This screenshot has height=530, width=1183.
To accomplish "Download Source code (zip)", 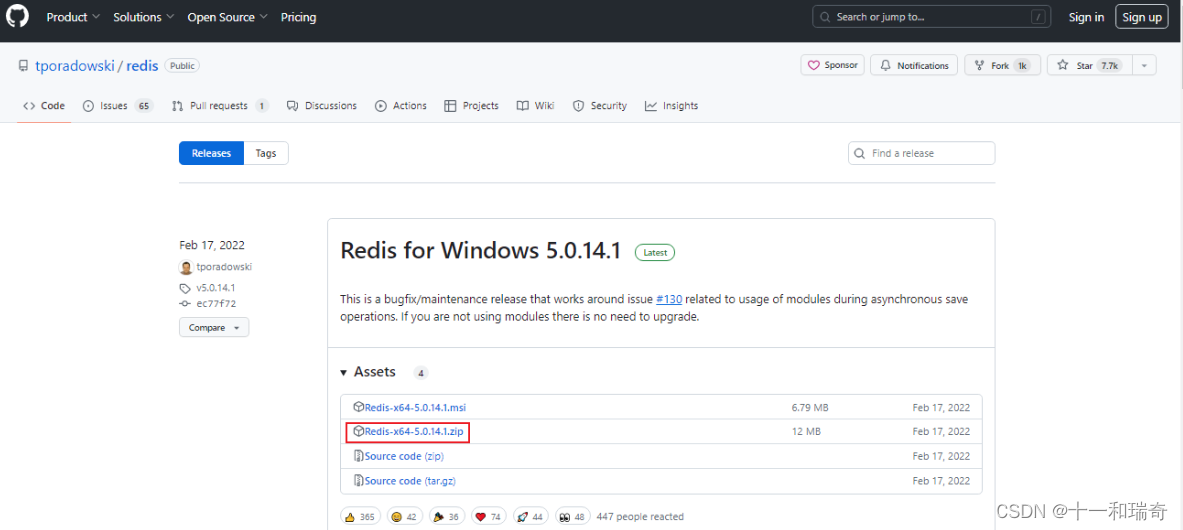I will 404,456.
